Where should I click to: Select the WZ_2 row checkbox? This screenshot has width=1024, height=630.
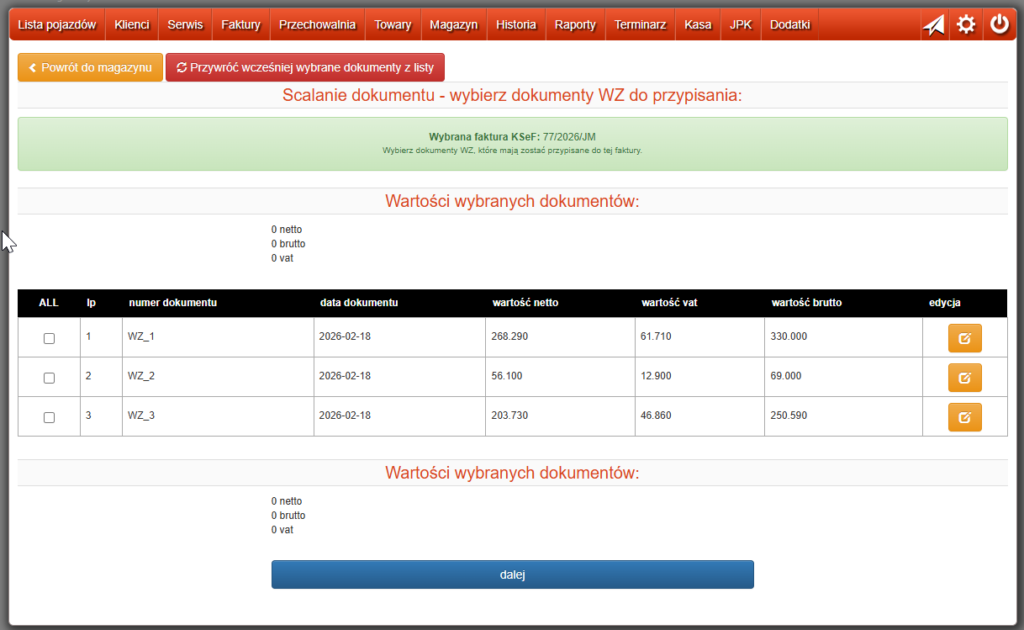(49, 378)
